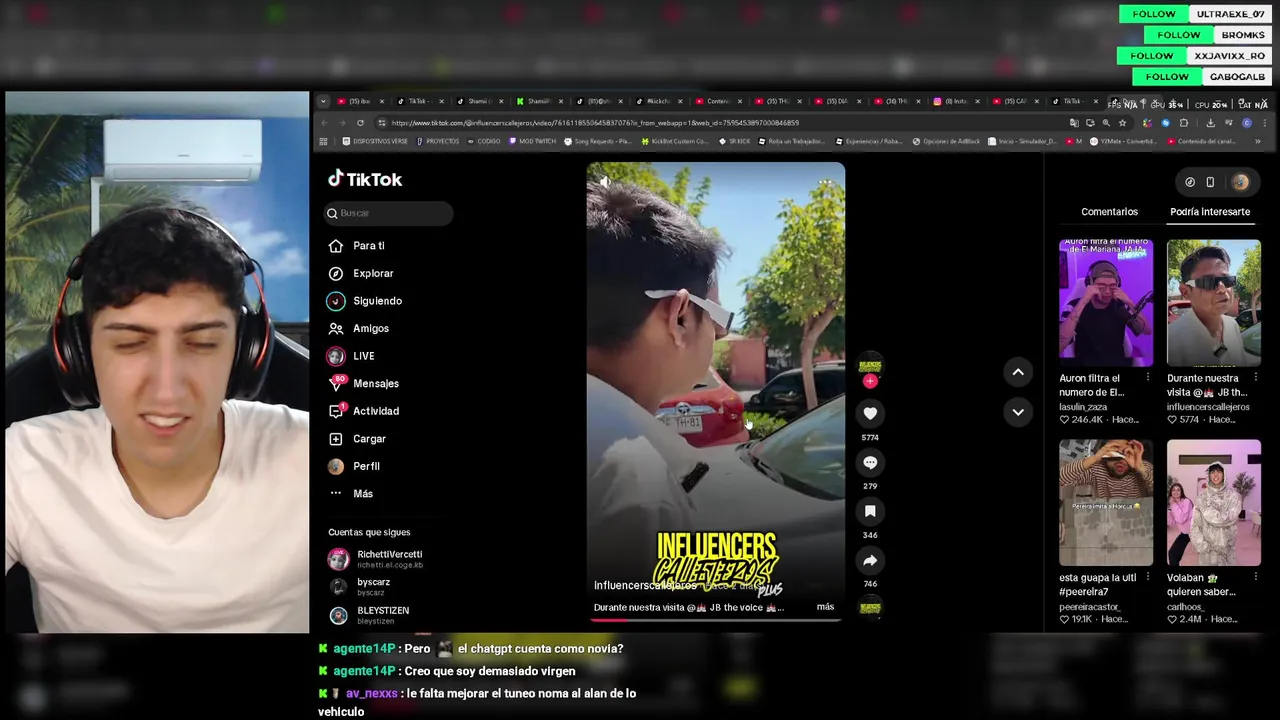1280x720 pixels.
Task: Open Auron filtra el numero thumbnail
Action: tap(1106, 303)
